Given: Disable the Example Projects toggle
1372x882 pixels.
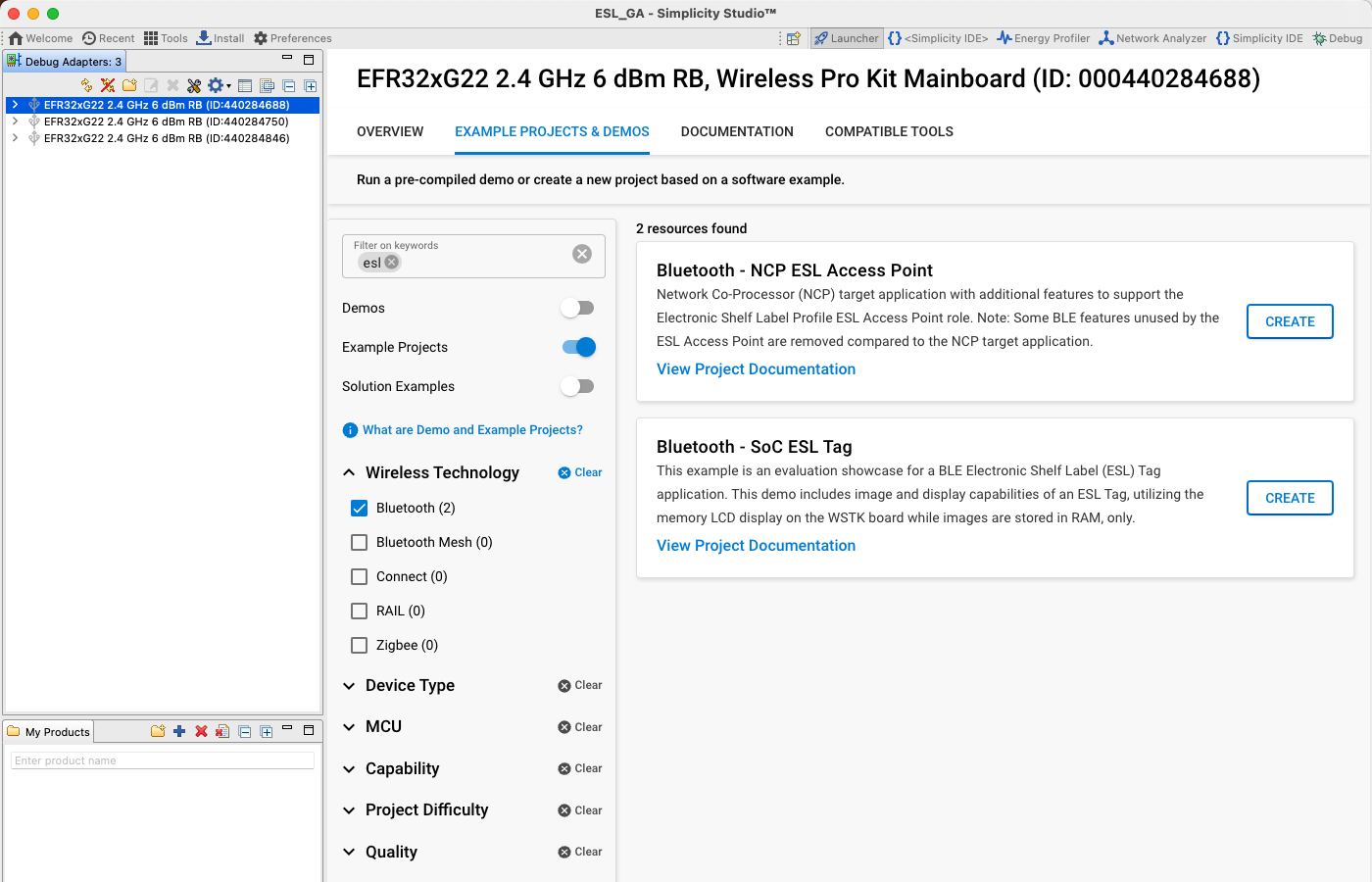Looking at the screenshot, I should point(577,347).
